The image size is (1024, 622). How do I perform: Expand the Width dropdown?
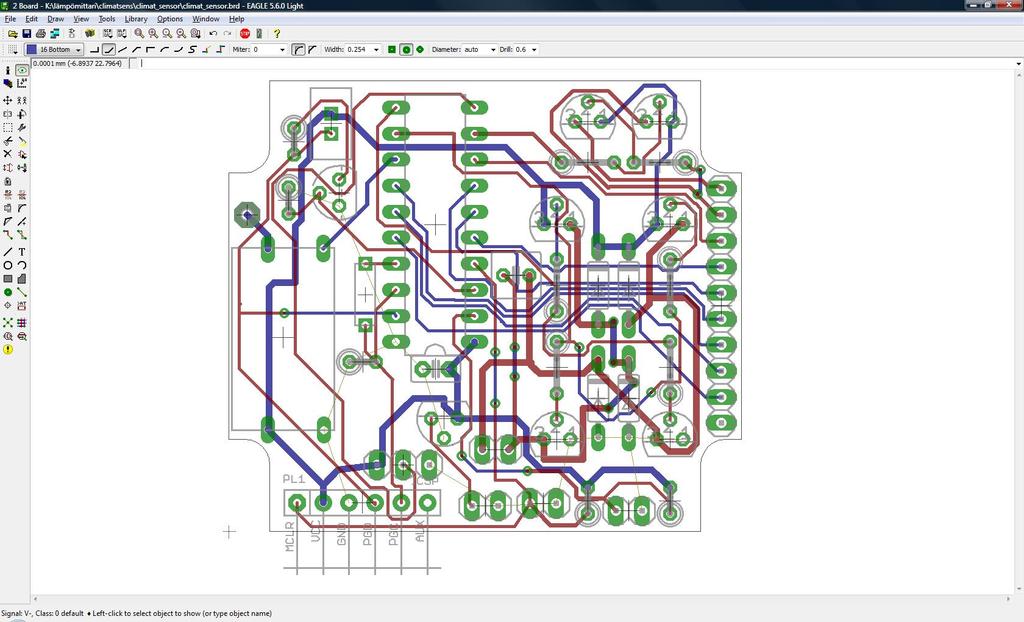(x=378, y=49)
